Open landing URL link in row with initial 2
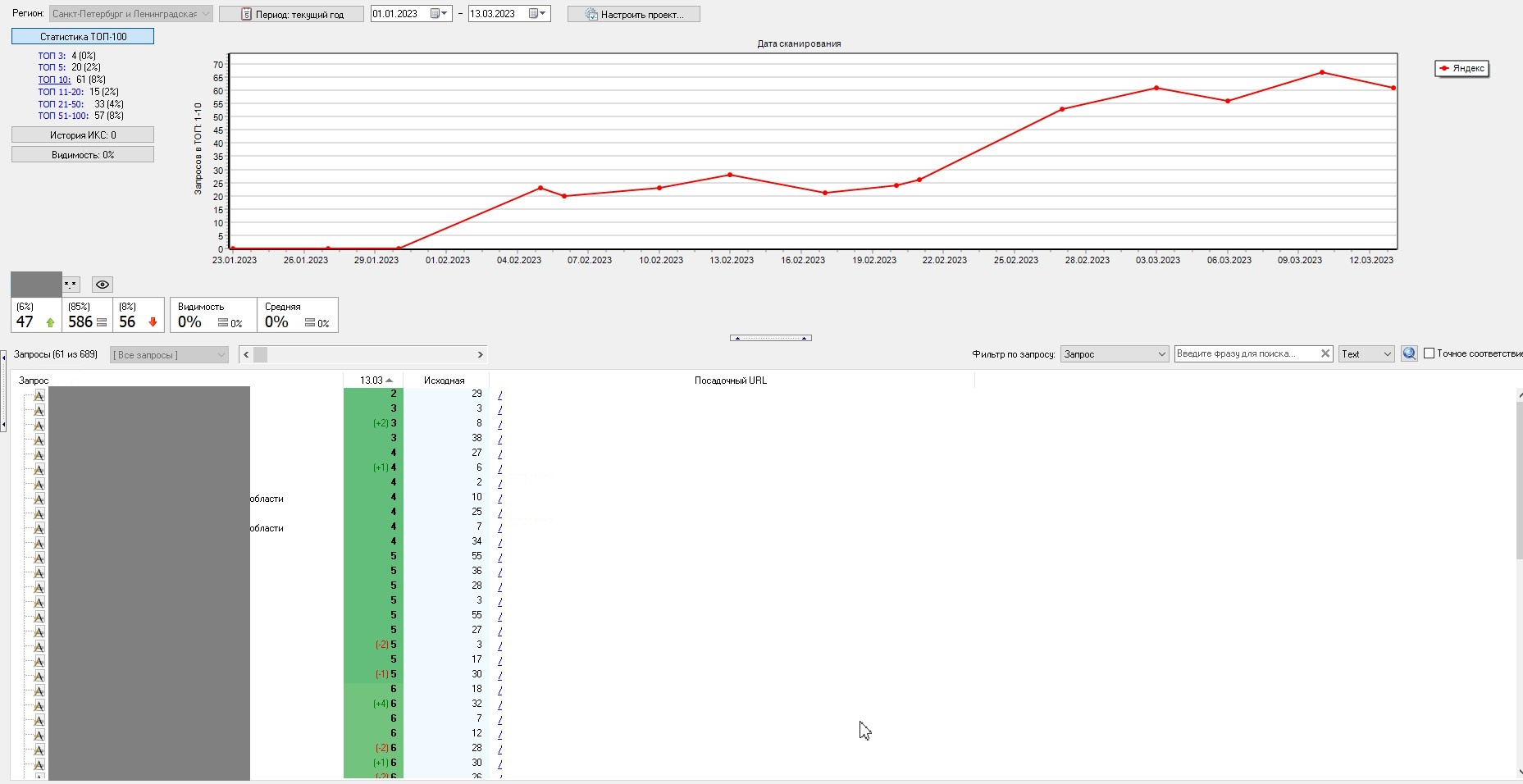 500,483
